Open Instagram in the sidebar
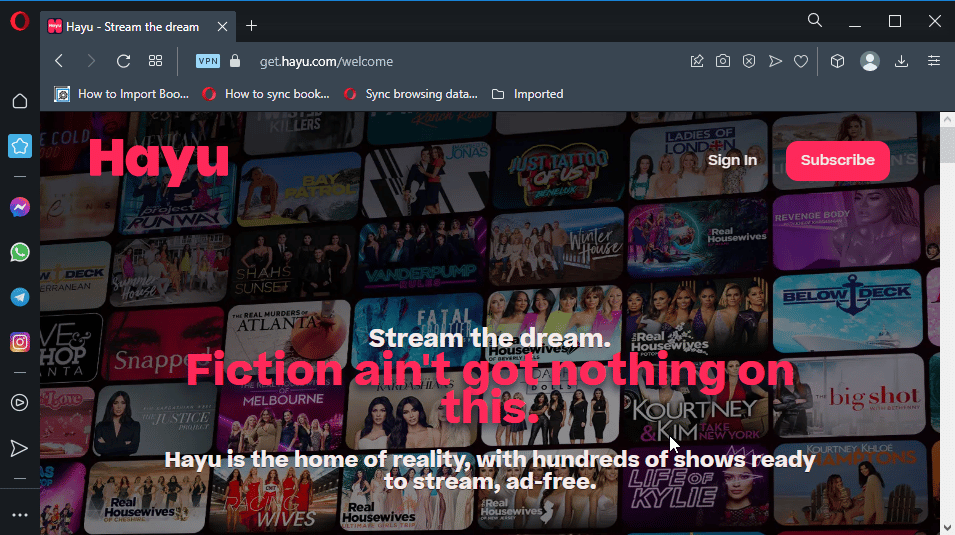This screenshot has width=955, height=535. pyautogui.click(x=20, y=342)
